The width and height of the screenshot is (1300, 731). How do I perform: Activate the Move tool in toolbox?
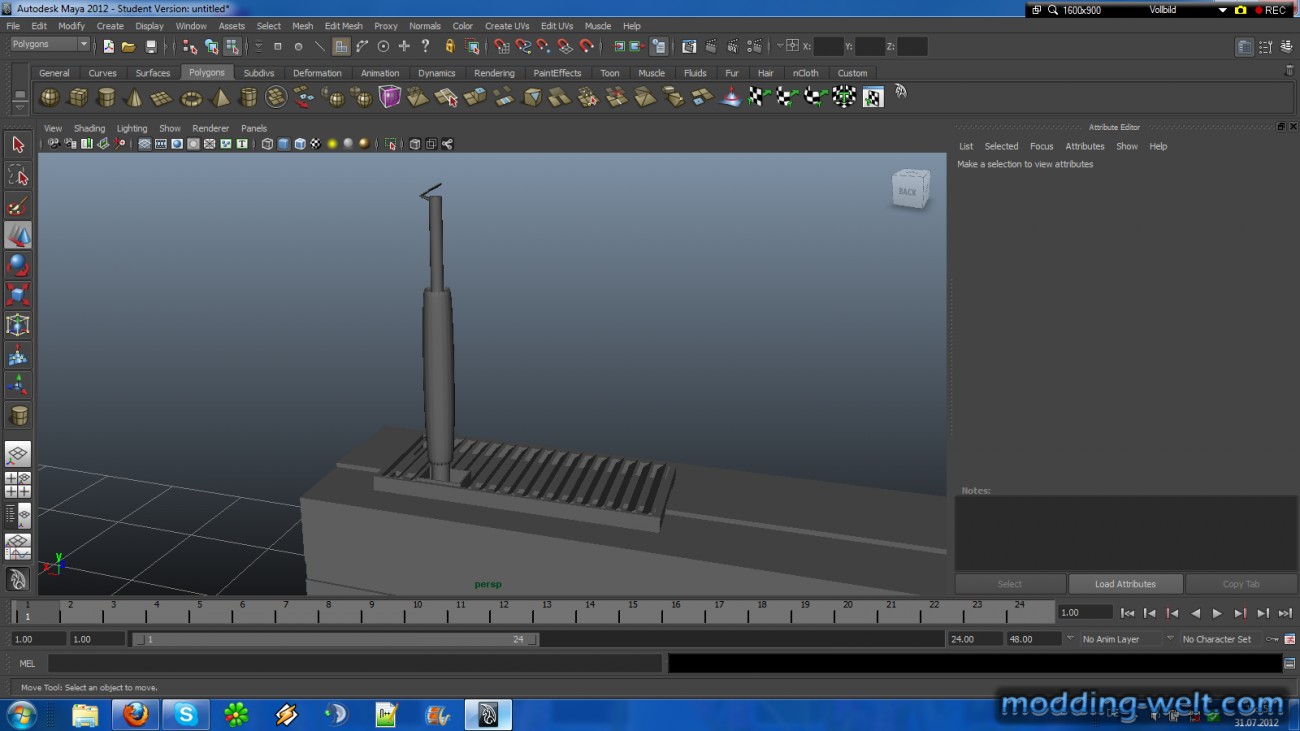click(x=18, y=235)
